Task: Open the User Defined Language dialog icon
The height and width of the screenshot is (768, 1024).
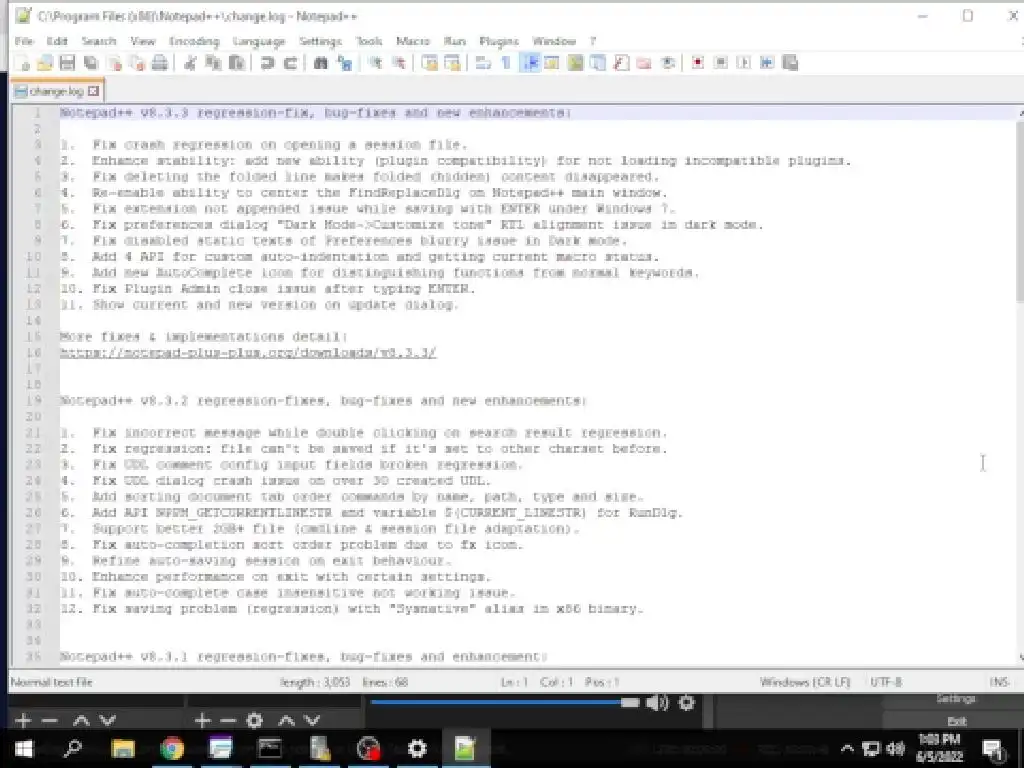Action: (x=552, y=63)
